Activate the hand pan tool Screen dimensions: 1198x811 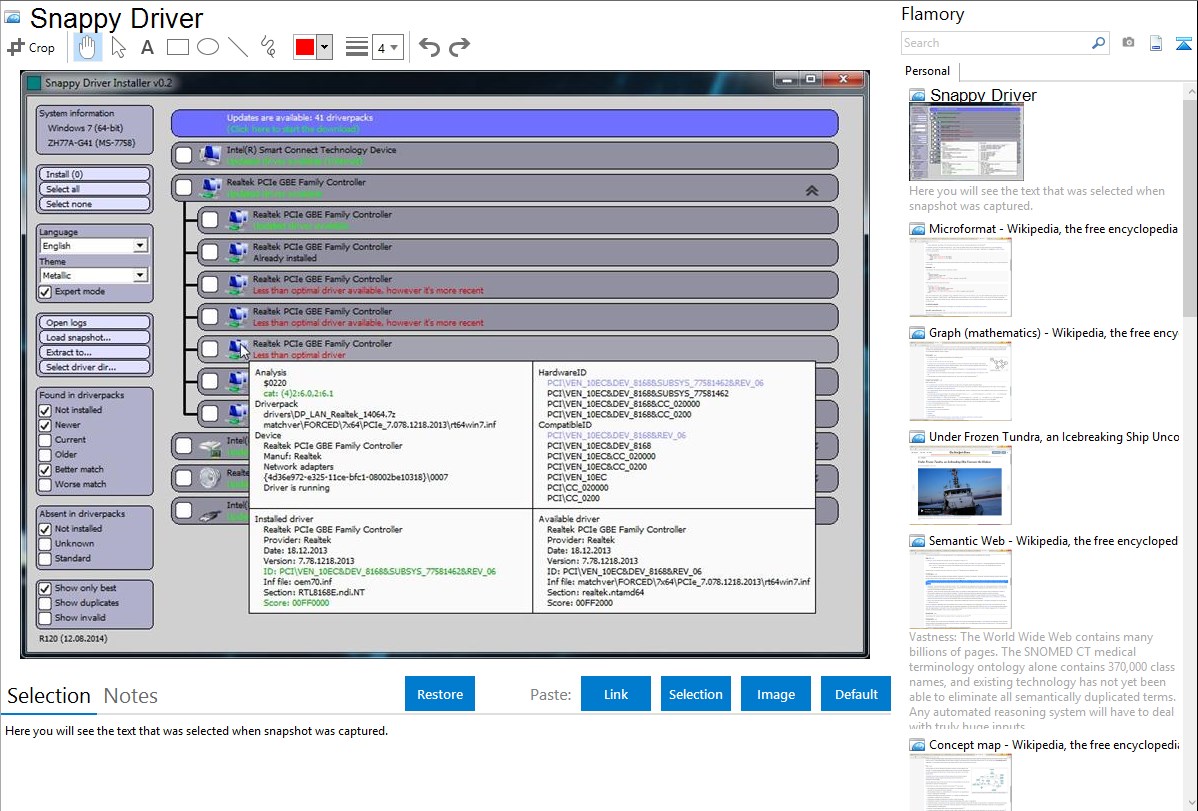click(x=87, y=47)
